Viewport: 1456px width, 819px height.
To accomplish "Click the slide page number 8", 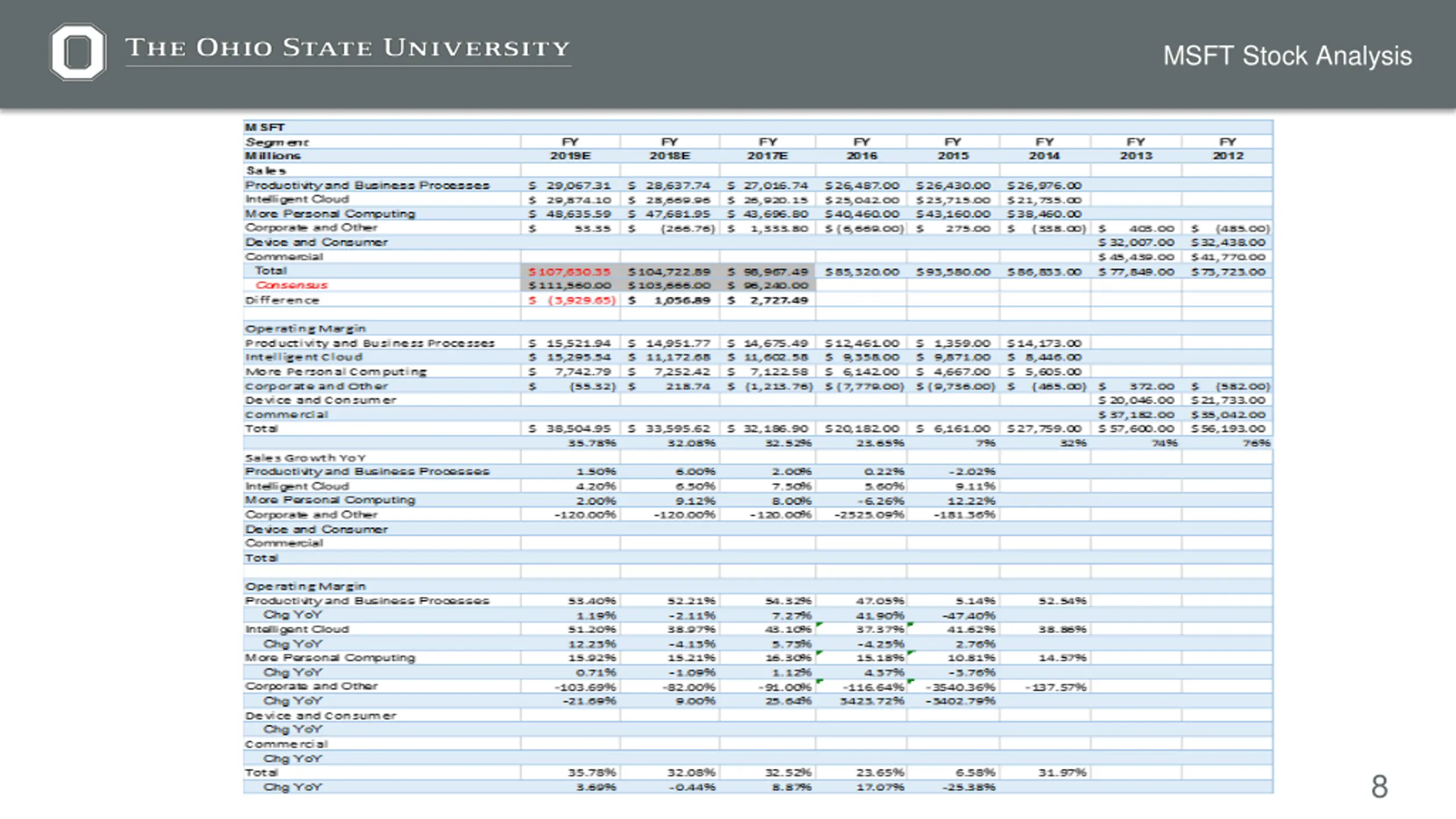I will (1379, 787).
